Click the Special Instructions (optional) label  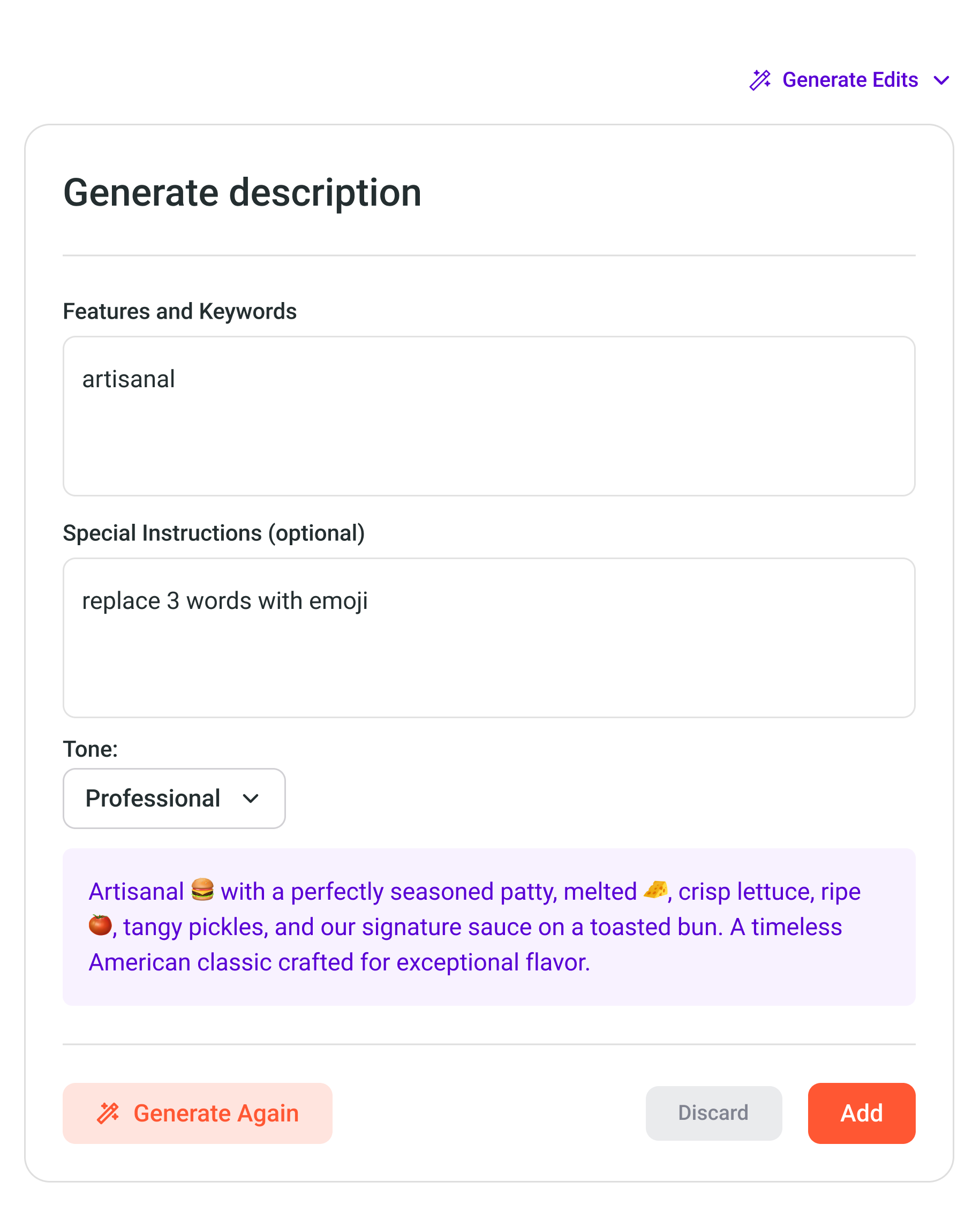[213, 533]
